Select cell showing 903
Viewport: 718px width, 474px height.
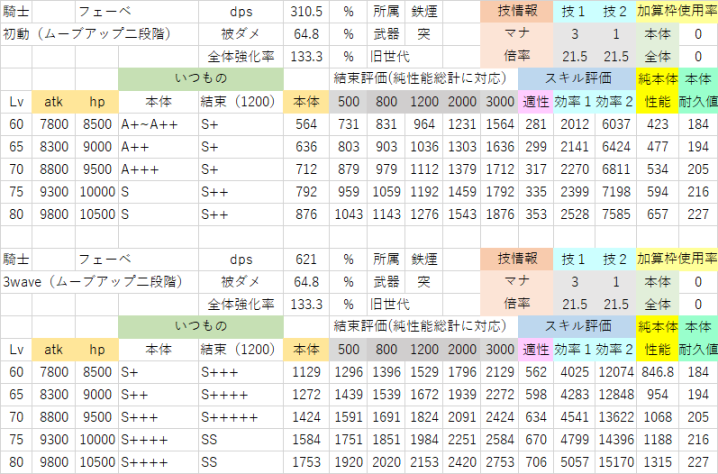pos(386,147)
